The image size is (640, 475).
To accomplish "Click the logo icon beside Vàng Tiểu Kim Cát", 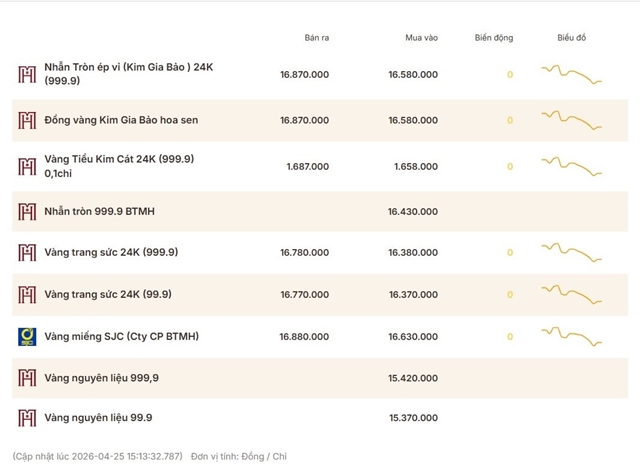I will [x=28, y=166].
